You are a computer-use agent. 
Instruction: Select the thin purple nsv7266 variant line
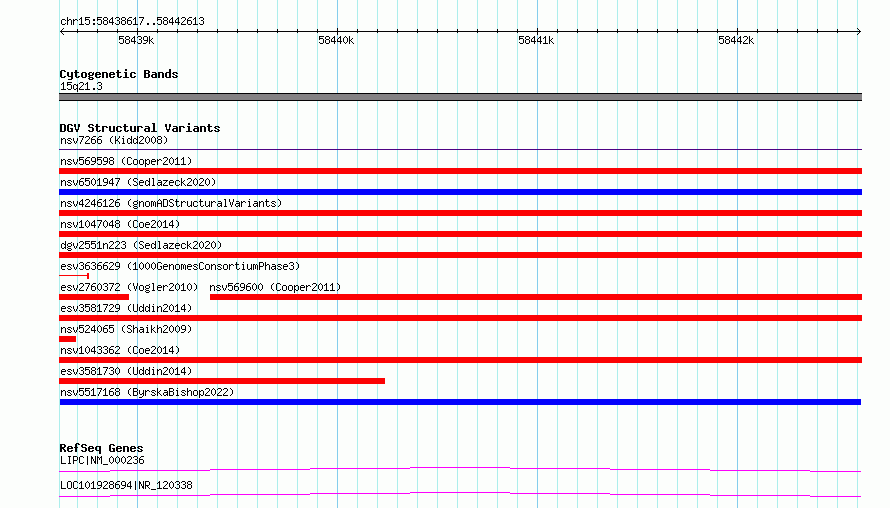click(460, 149)
